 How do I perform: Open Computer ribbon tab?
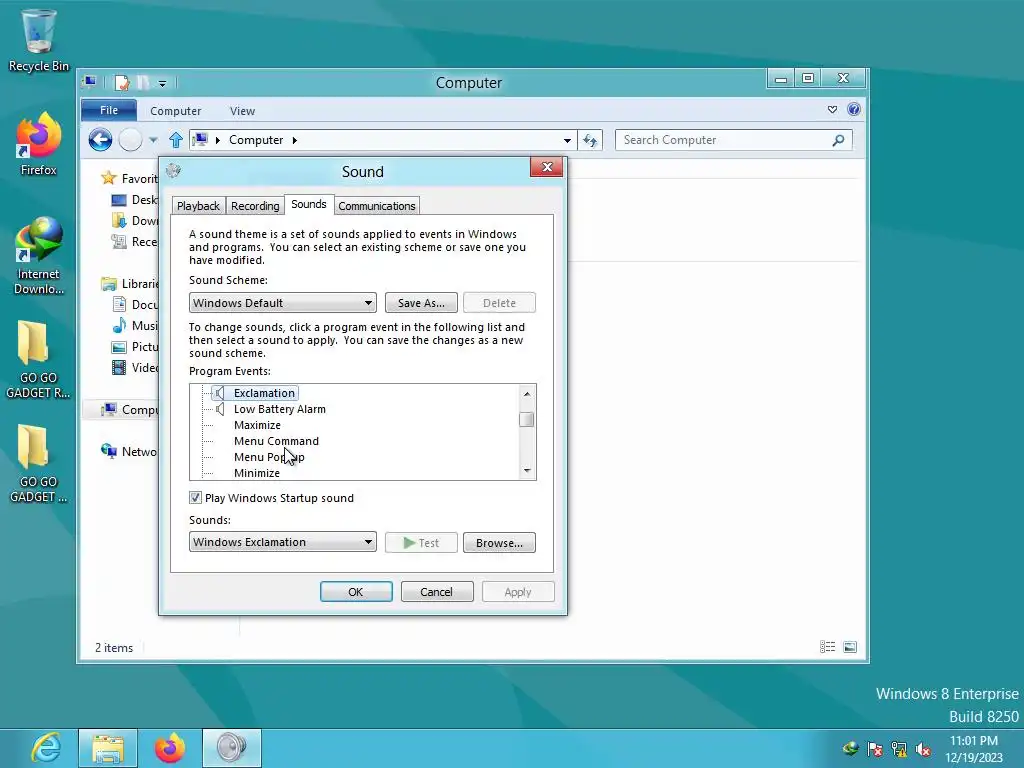click(x=176, y=111)
